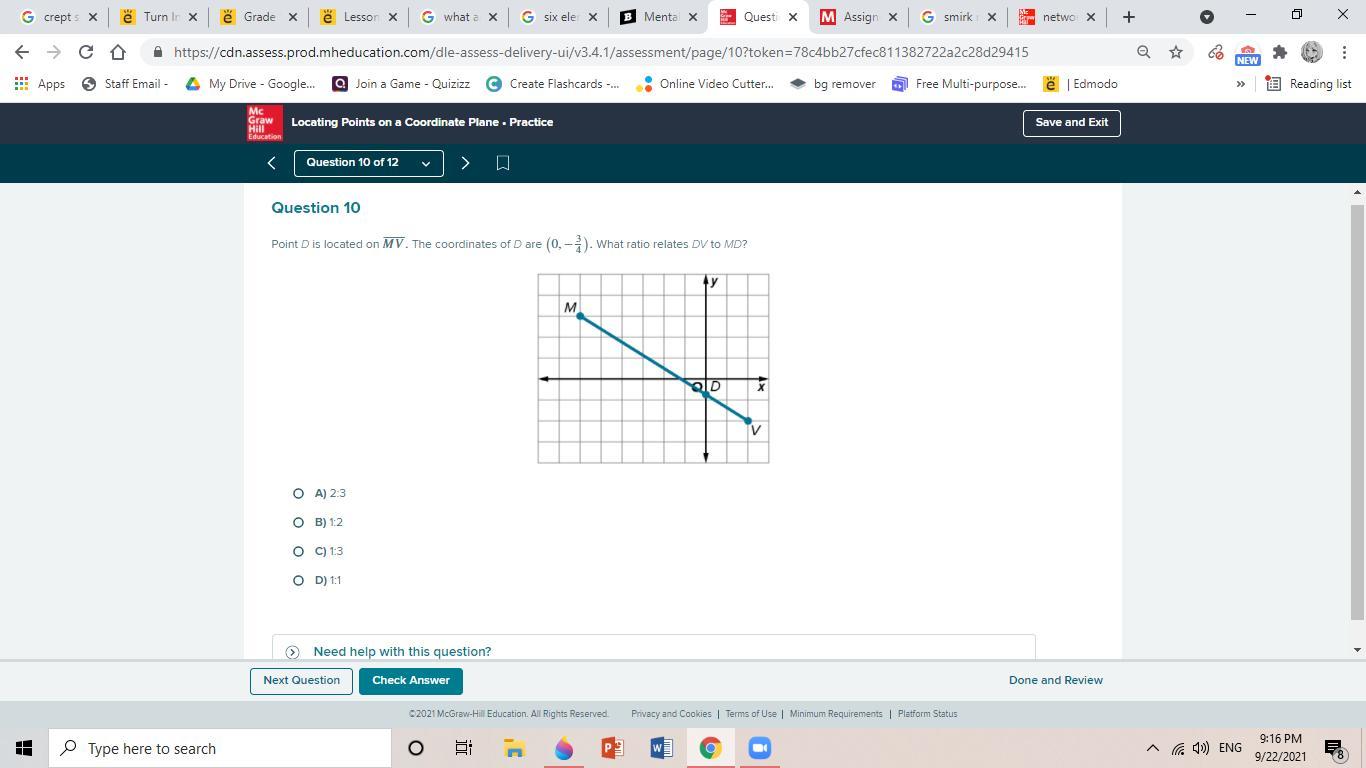Switch to the Lesson tab

(360, 17)
